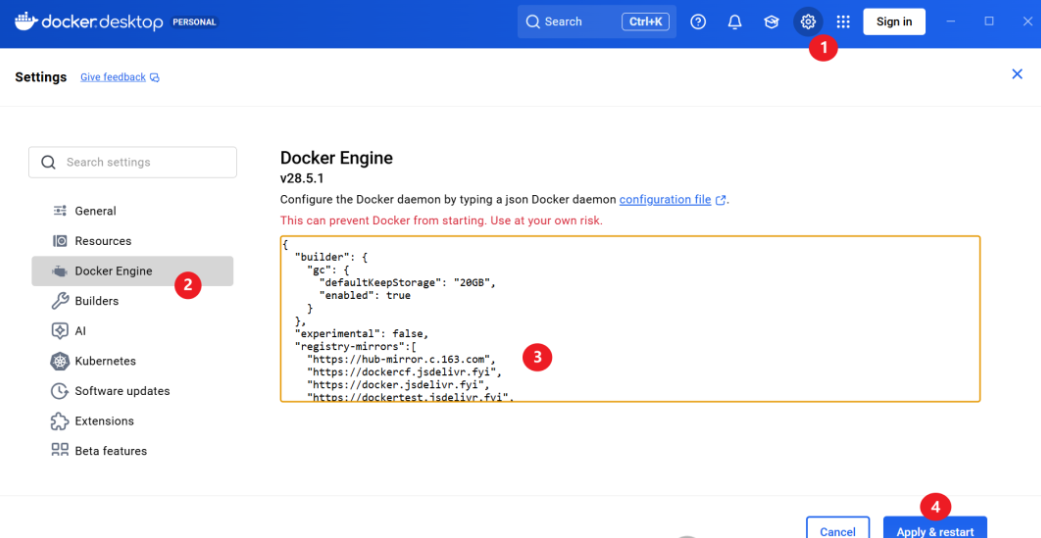Click the Extensions puzzle piece icon
The height and width of the screenshot is (538, 1041).
(60, 421)
